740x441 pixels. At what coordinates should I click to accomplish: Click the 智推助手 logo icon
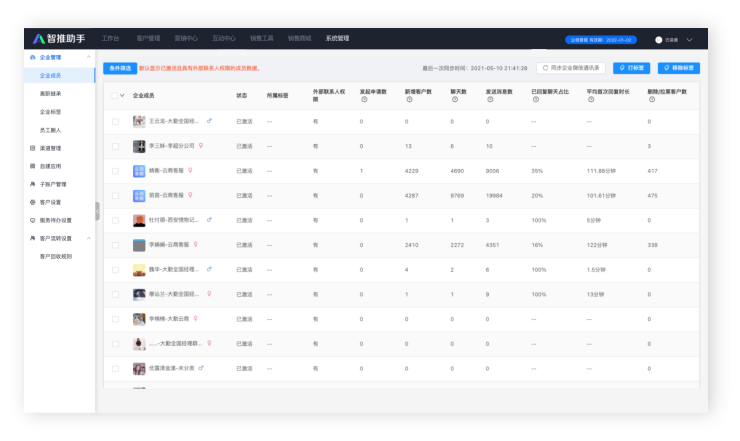coord(39,39)
